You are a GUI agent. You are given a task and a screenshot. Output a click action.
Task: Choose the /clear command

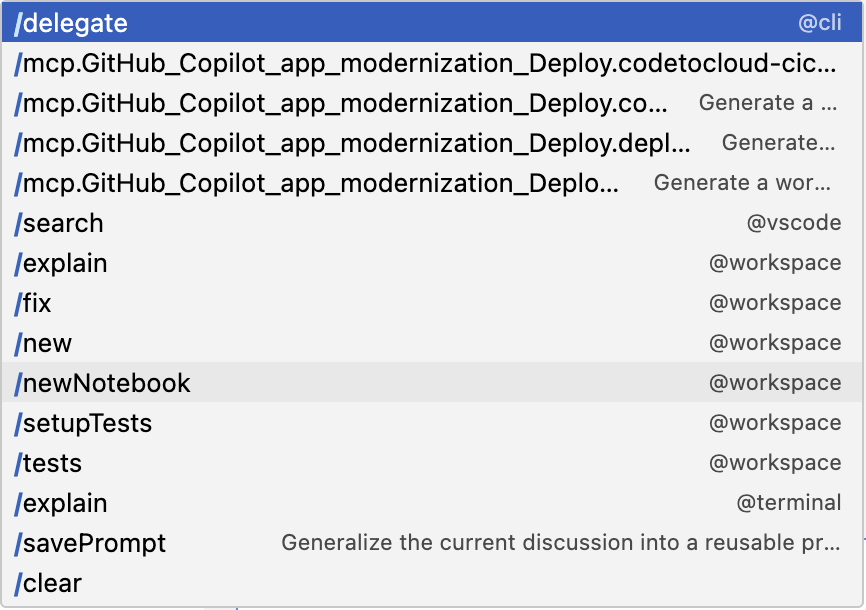pos(49,583)
